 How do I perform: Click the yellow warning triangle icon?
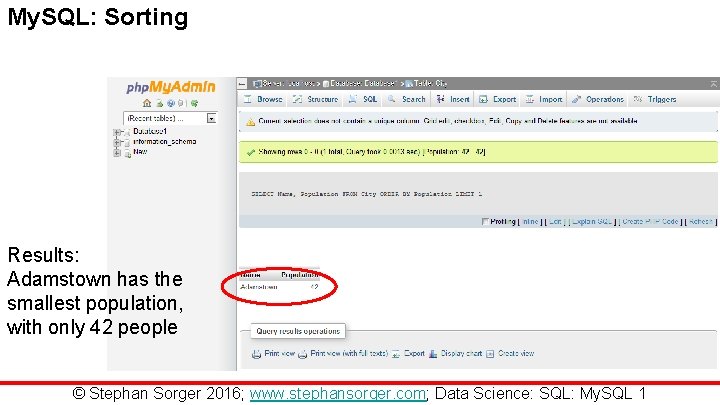coord(250,122)
